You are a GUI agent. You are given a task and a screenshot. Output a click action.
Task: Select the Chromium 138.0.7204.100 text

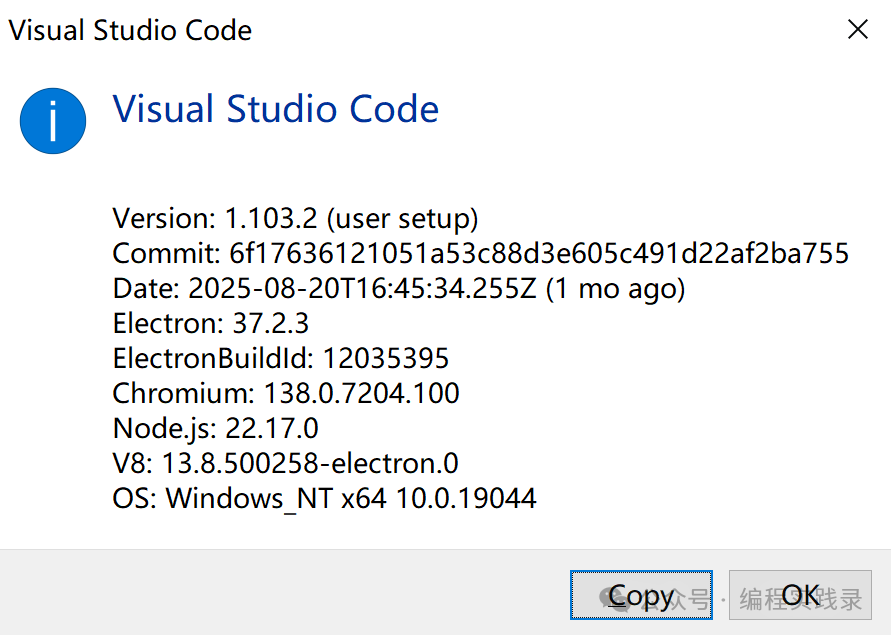pos(285,393)
